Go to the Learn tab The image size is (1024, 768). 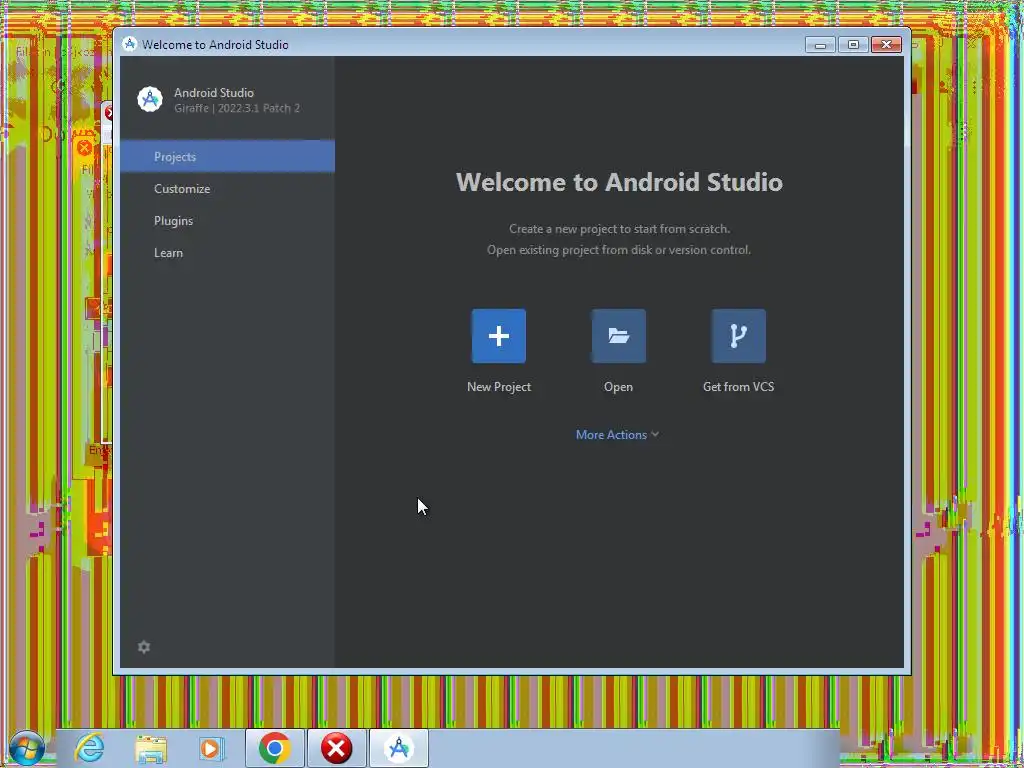227,253
